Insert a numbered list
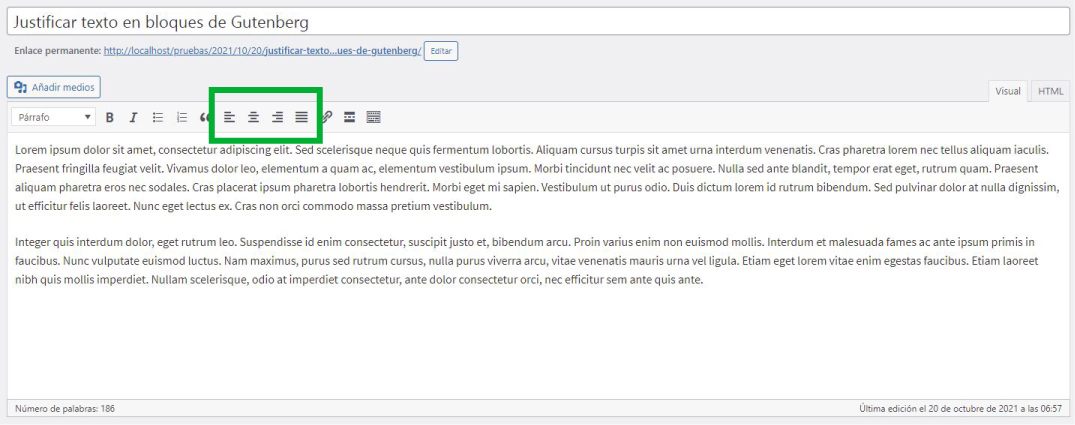Viewport: 1075px width, 425px height. 182,117
